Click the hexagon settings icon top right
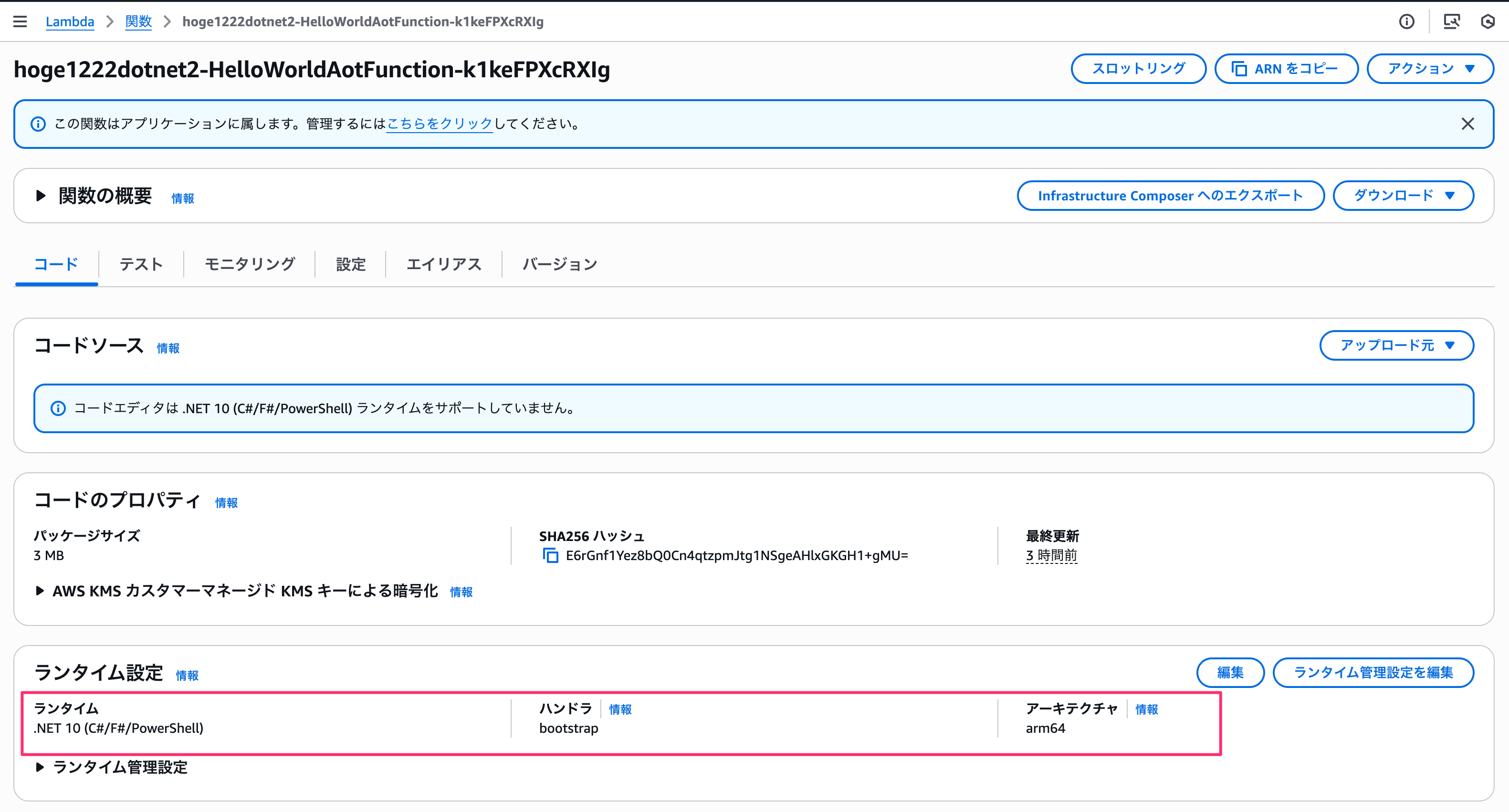Image resolution: width=1509 pixels, height=812 pixels. tap(1488, 21)
